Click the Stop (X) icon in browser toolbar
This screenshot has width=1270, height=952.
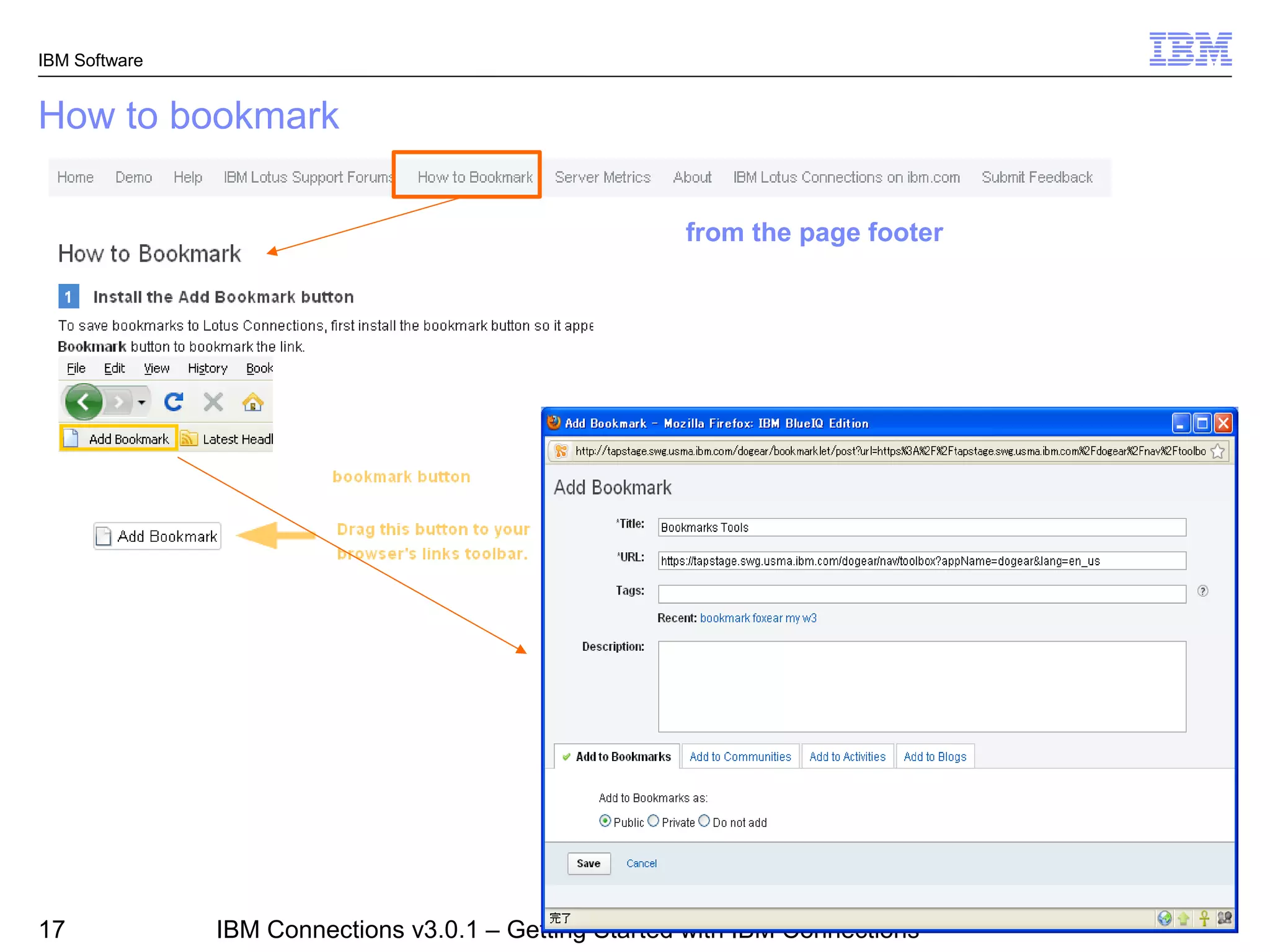tap(213, 402)
